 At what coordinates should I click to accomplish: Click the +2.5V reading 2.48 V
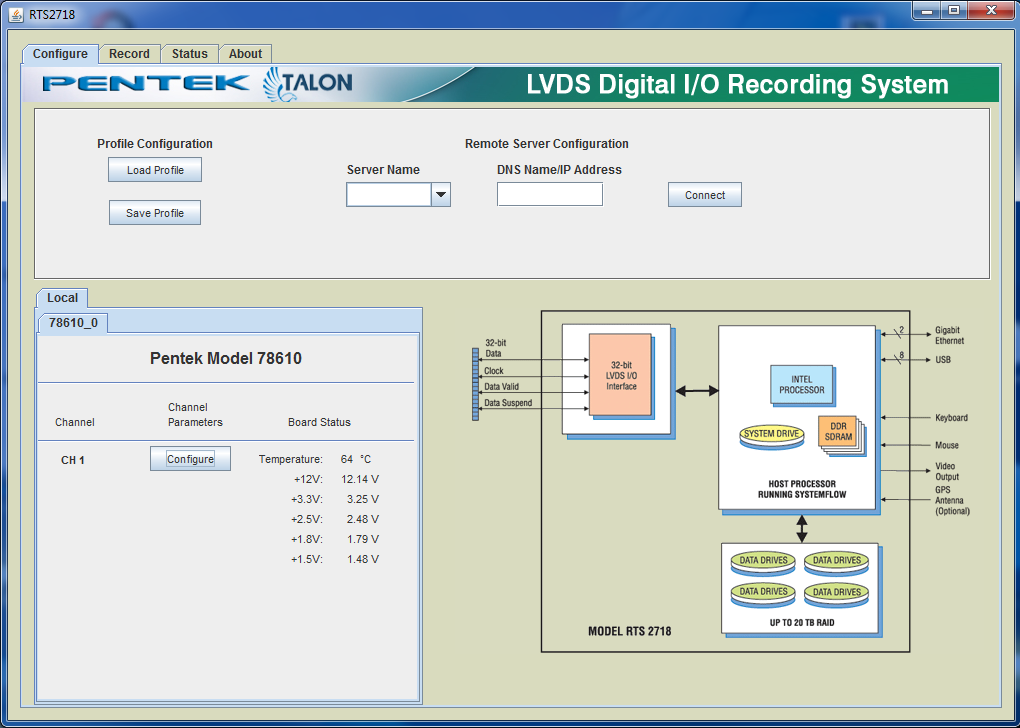[x=362, y=519]
